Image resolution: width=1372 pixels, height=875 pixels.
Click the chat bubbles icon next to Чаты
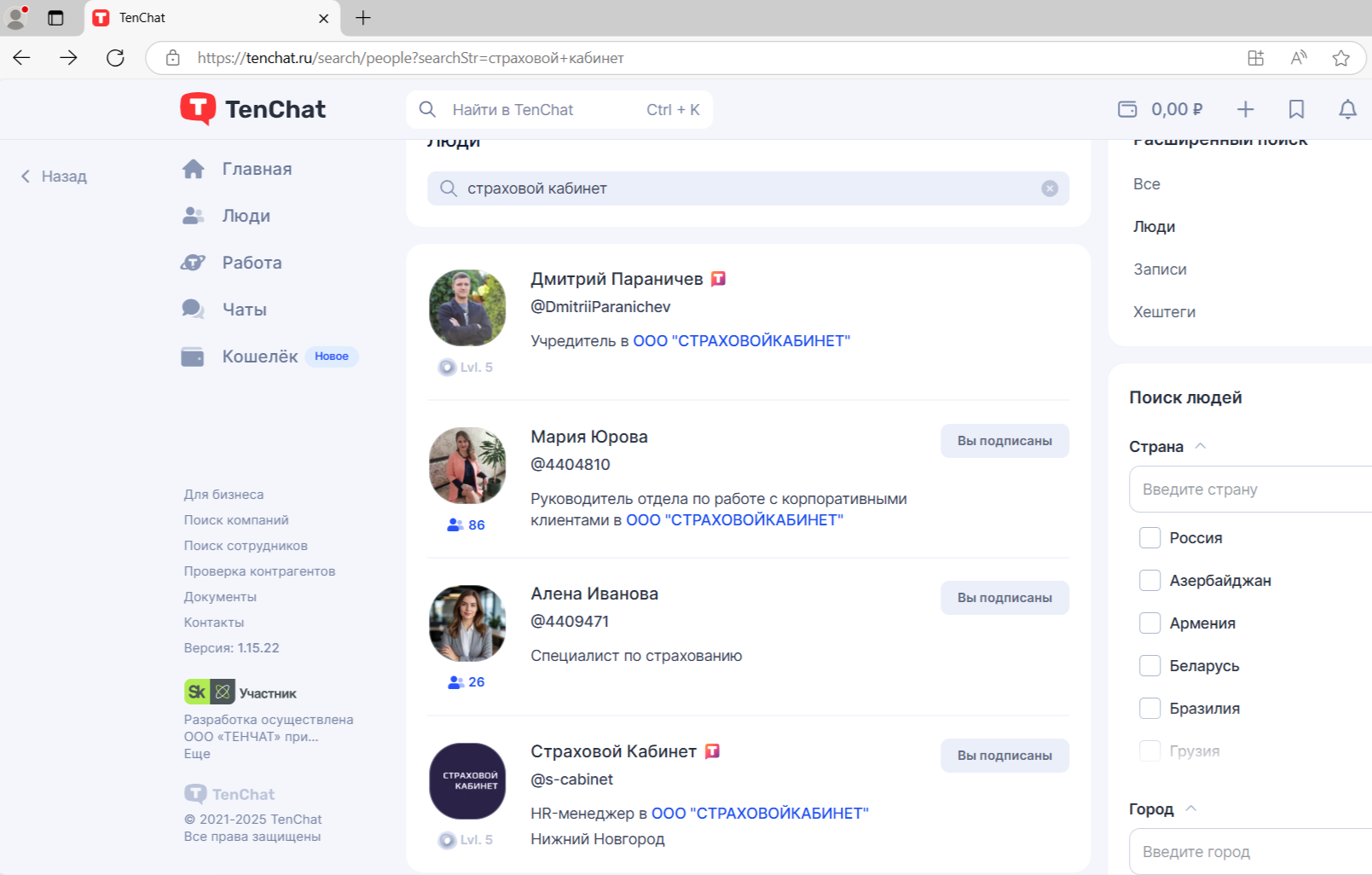pyautogui.click(x=194, y=310)
